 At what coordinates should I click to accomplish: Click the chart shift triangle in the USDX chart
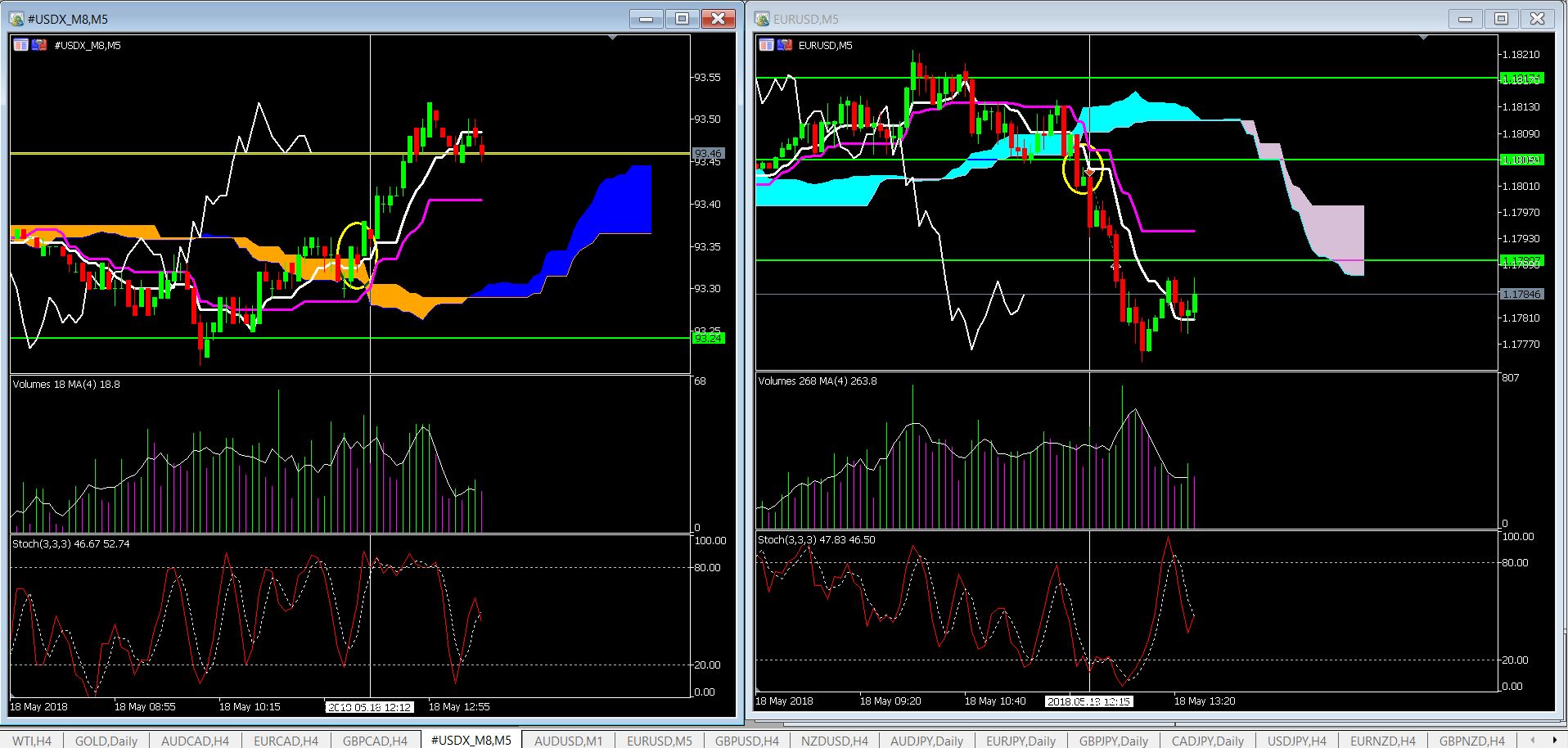click(x=613, y=38)
